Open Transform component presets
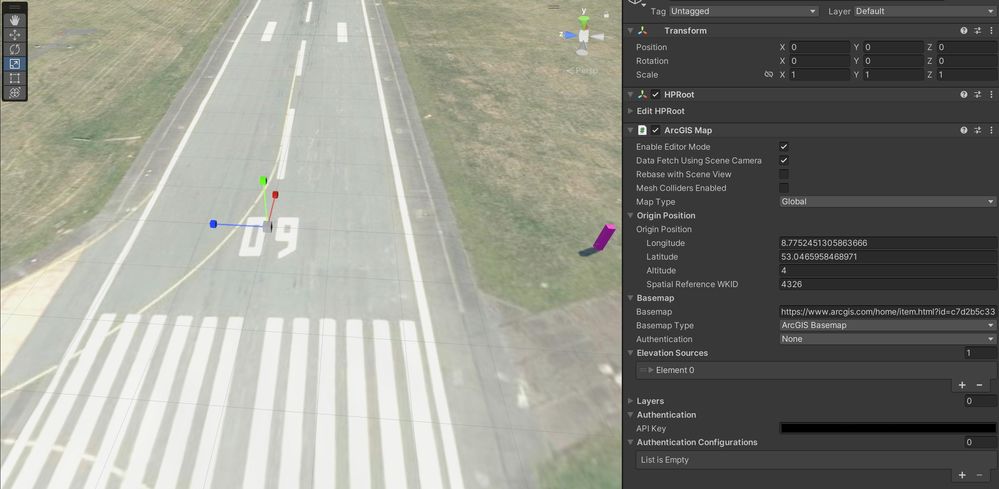The width and height of the screenshot is (999, 489). pos(978,31)
